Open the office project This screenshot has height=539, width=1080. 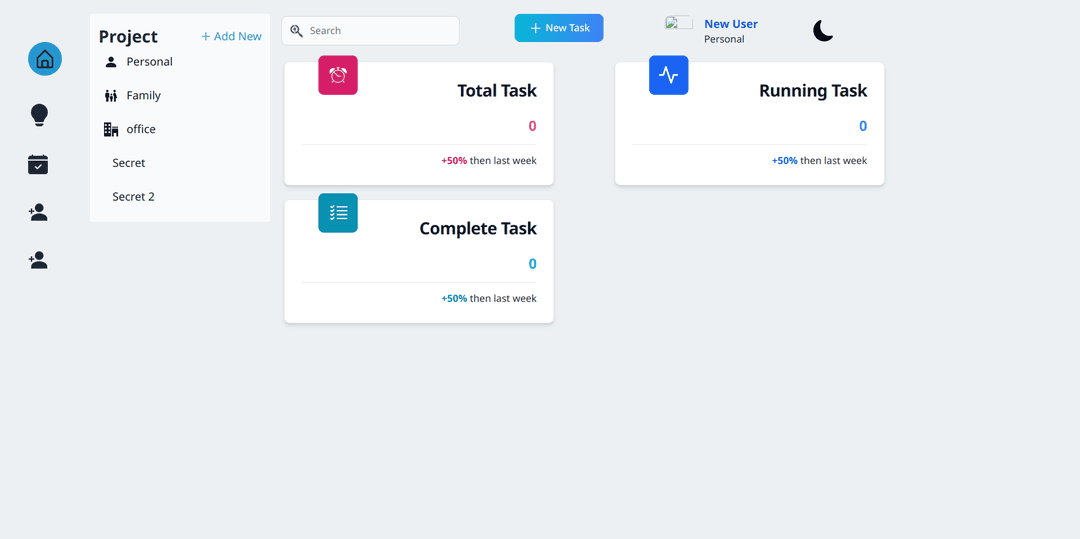140,129
